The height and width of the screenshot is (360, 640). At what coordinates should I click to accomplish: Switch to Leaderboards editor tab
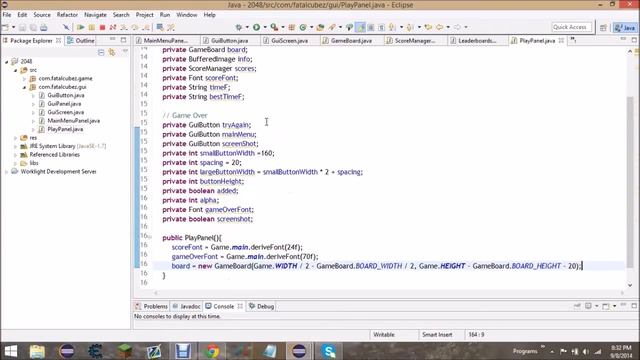pos(477,40)
